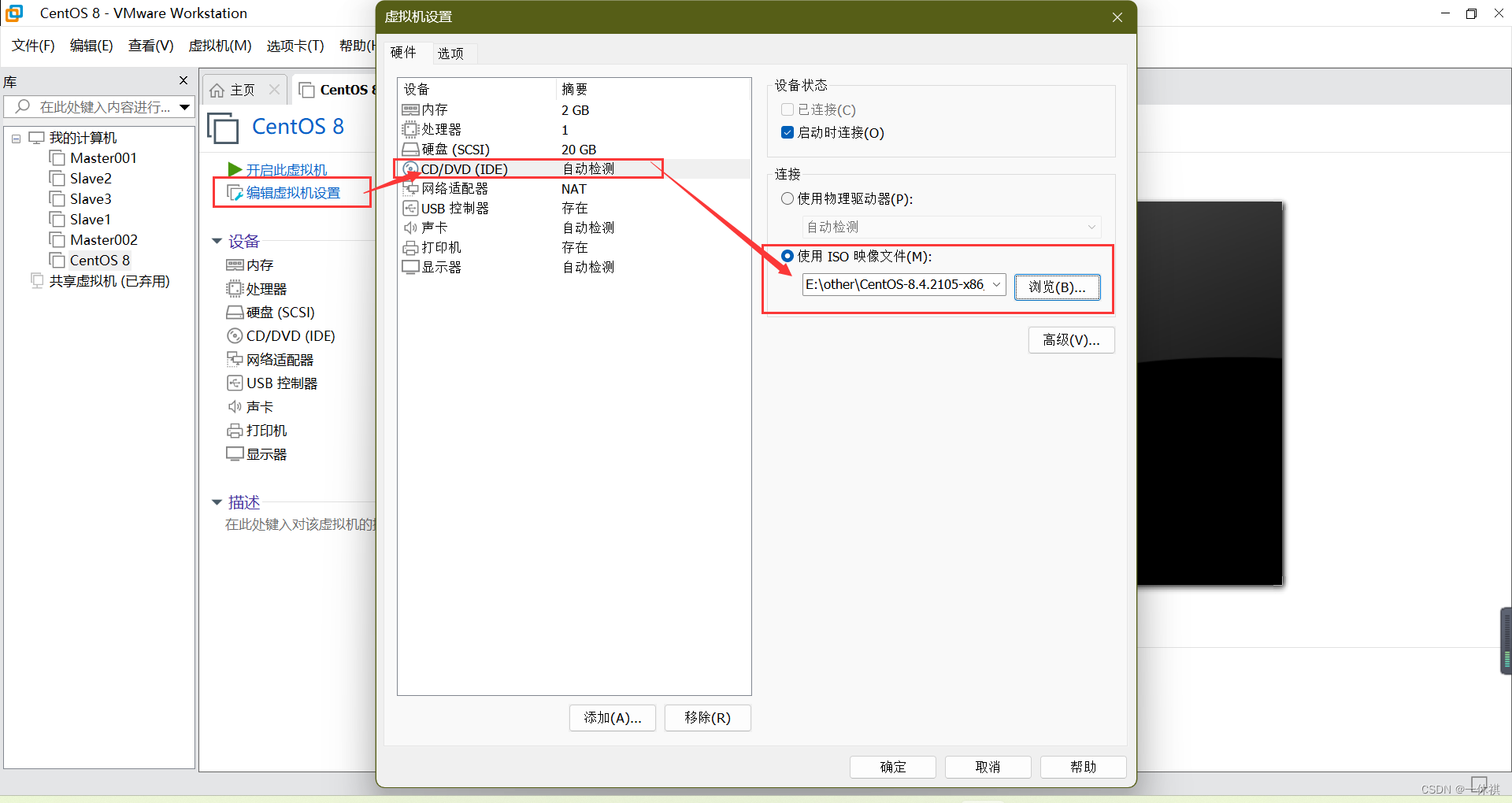Open the library search options dropdown arrow

[184, 107]
